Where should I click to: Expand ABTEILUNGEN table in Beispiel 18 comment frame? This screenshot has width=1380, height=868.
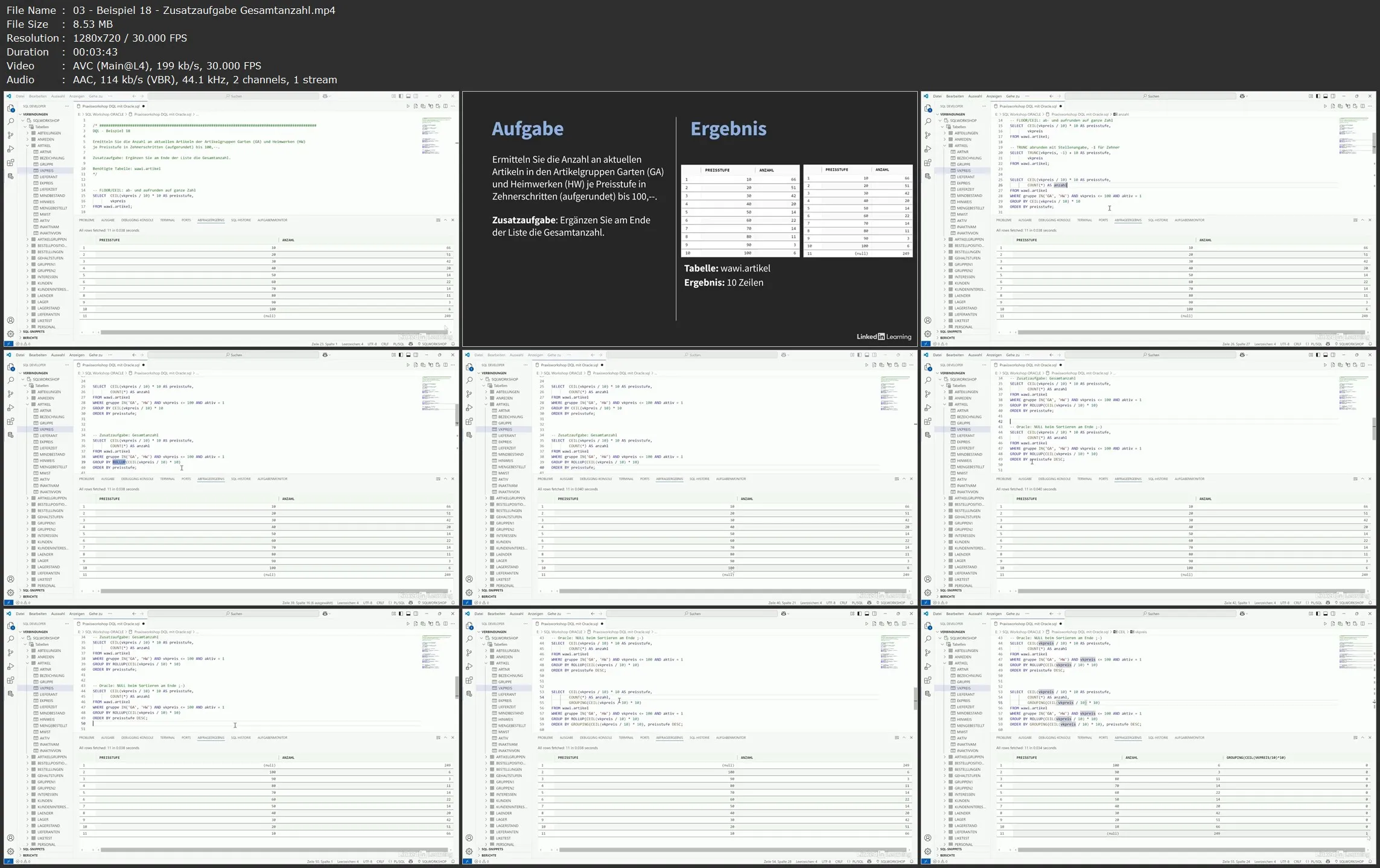(x=28, y=133)
